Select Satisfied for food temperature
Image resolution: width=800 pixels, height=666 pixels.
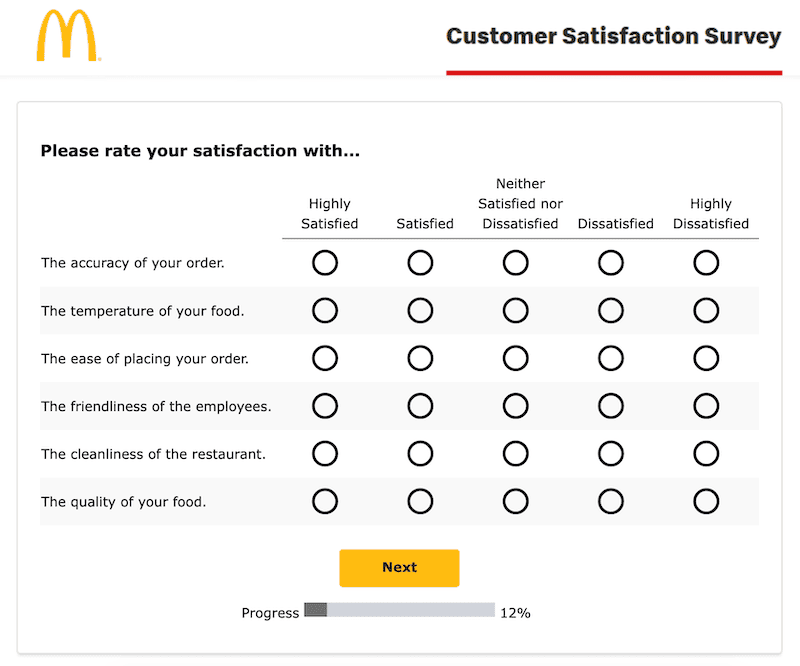(x=420, y=310)
